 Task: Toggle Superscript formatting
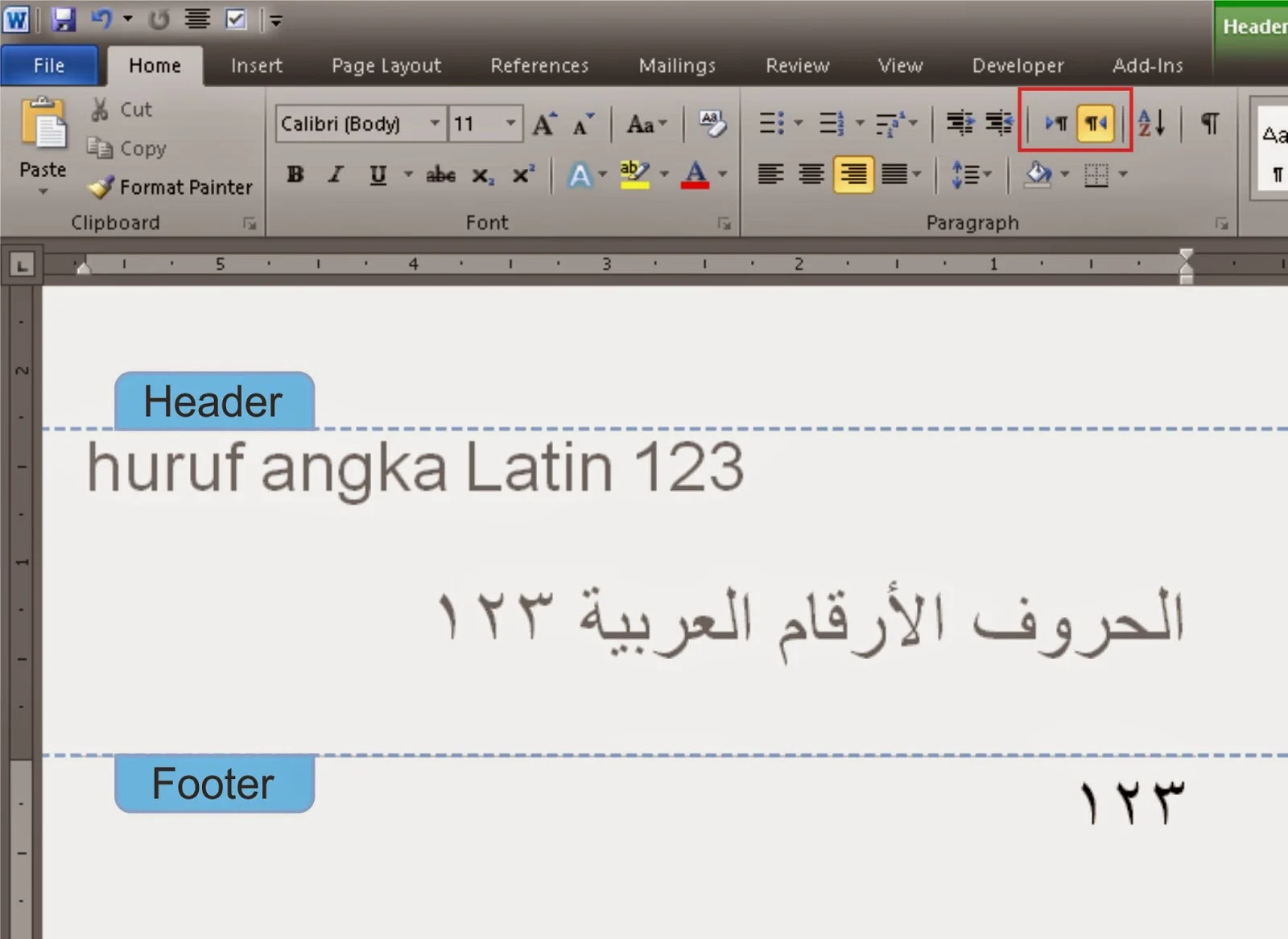tap(523, 175)
